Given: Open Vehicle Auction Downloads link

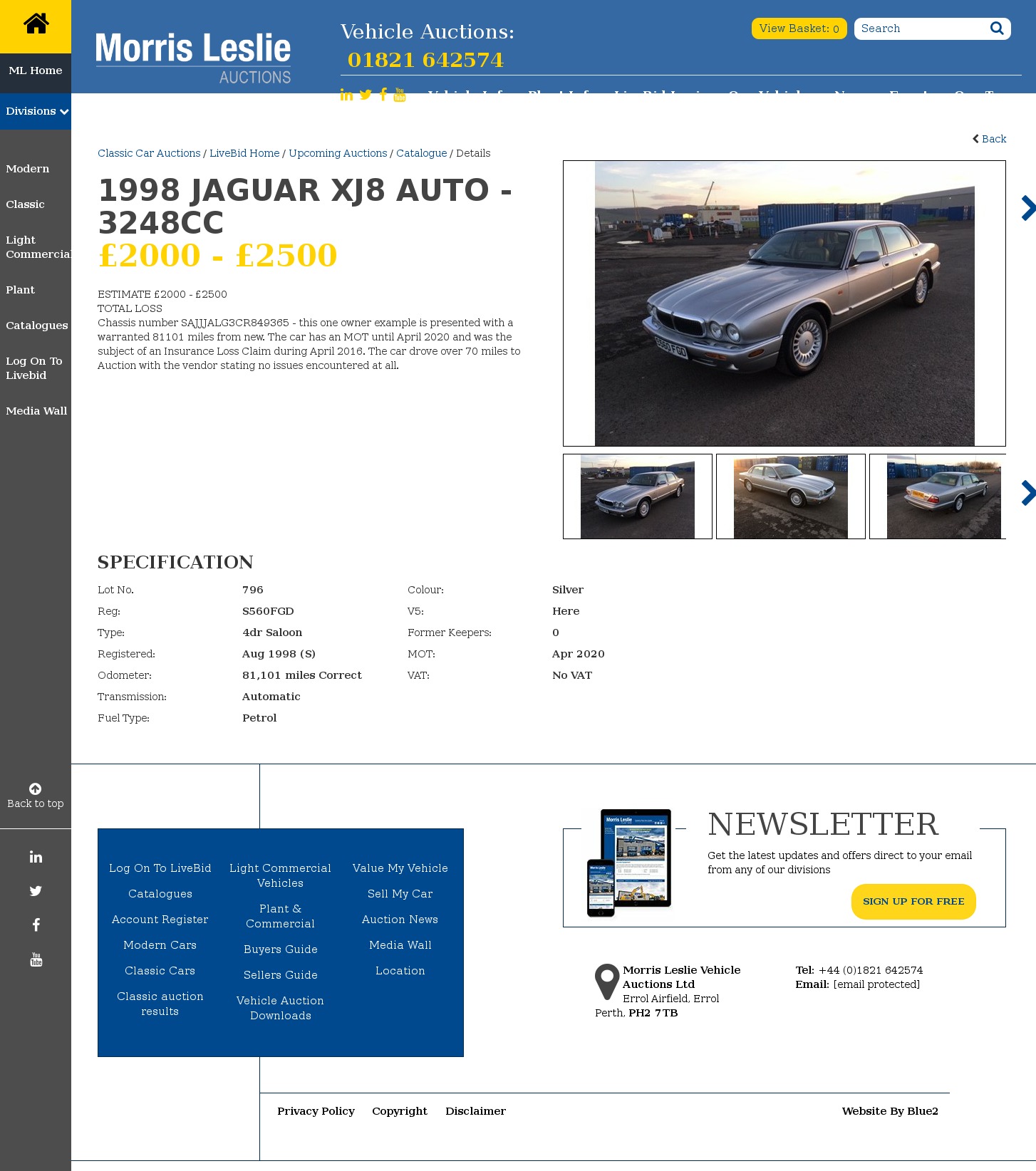Looking at the screenshot, I should click(281, 1008).
